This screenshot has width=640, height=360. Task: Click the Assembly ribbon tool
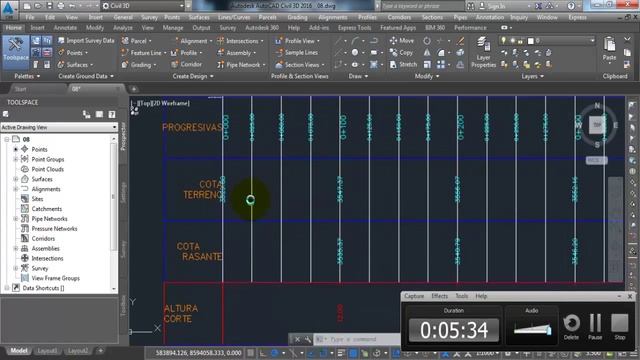tap(236, 53)
